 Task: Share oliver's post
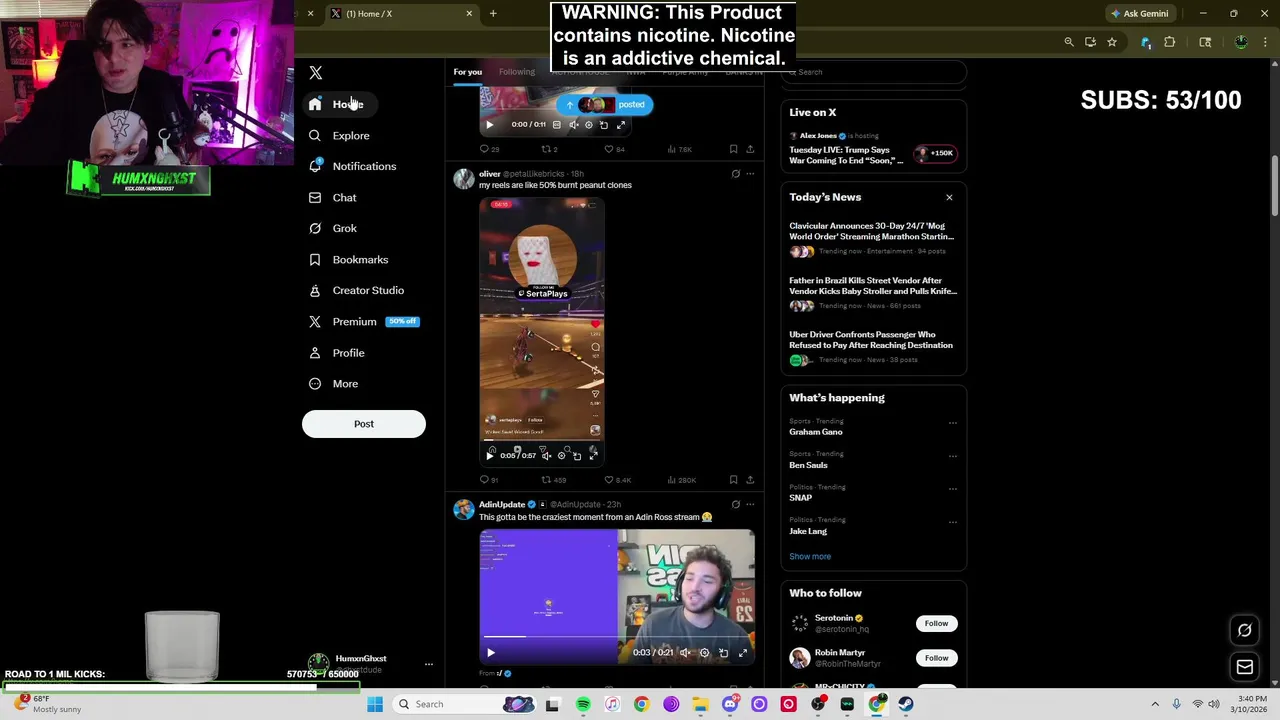click(x=750, y=480)
